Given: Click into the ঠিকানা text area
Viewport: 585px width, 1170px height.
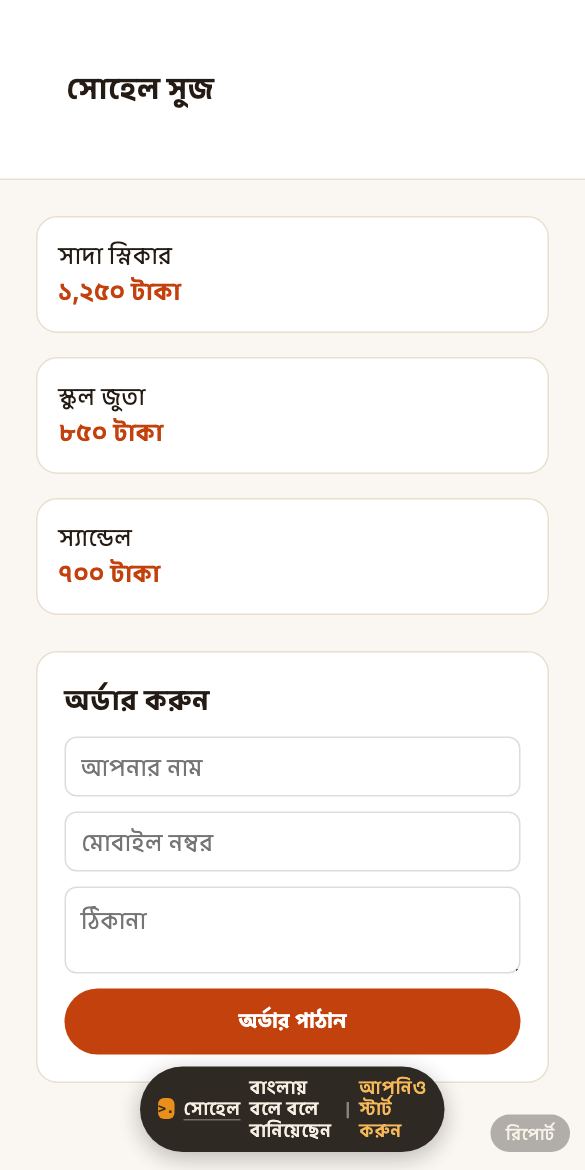Looking at the screenshot, I should click(292, 930).
